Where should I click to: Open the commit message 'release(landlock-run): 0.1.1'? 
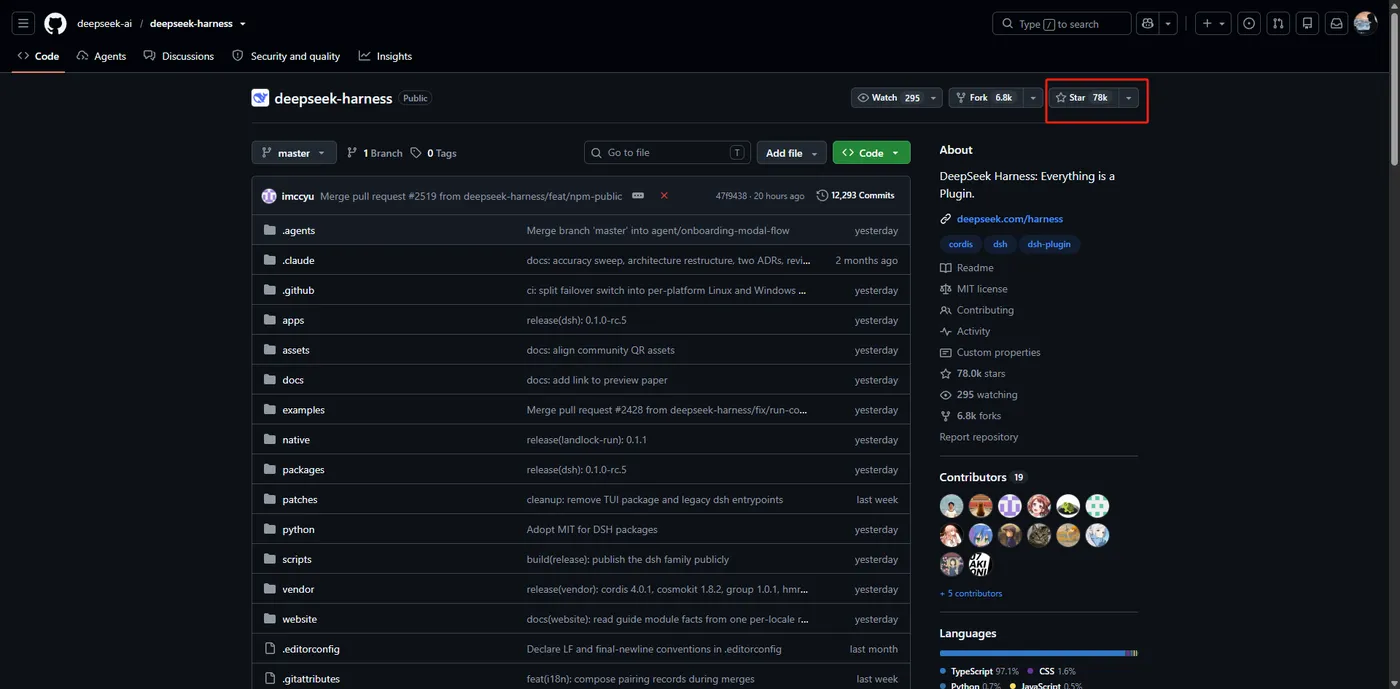pyautogui.click(x=586, y=440)
